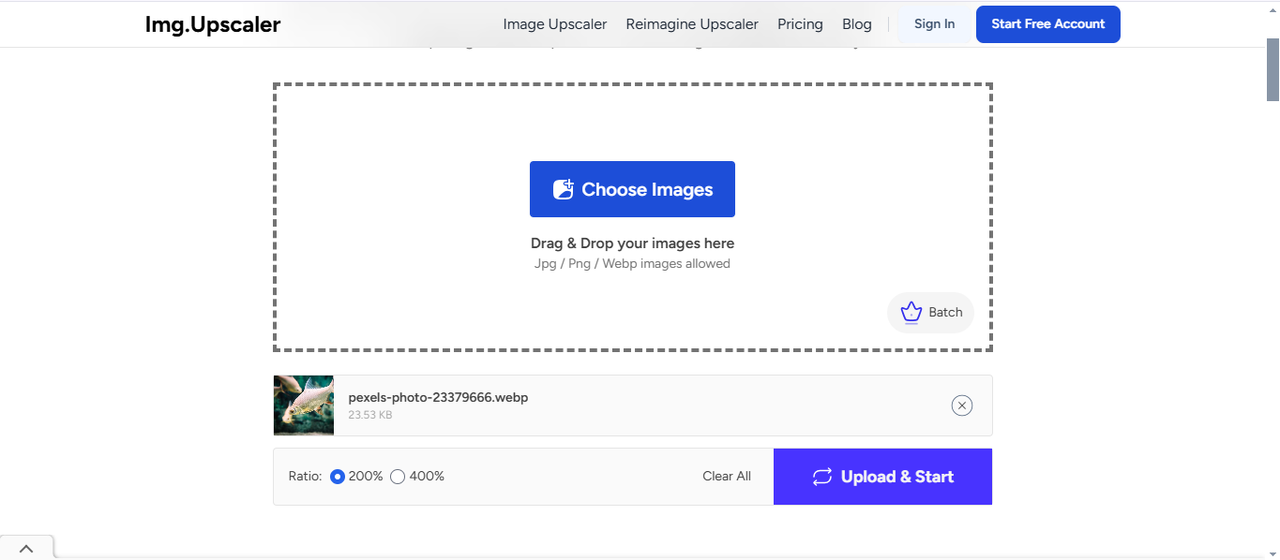Click the Upload & Start button
Viewport: 1280px width, 560px height.
883,476
